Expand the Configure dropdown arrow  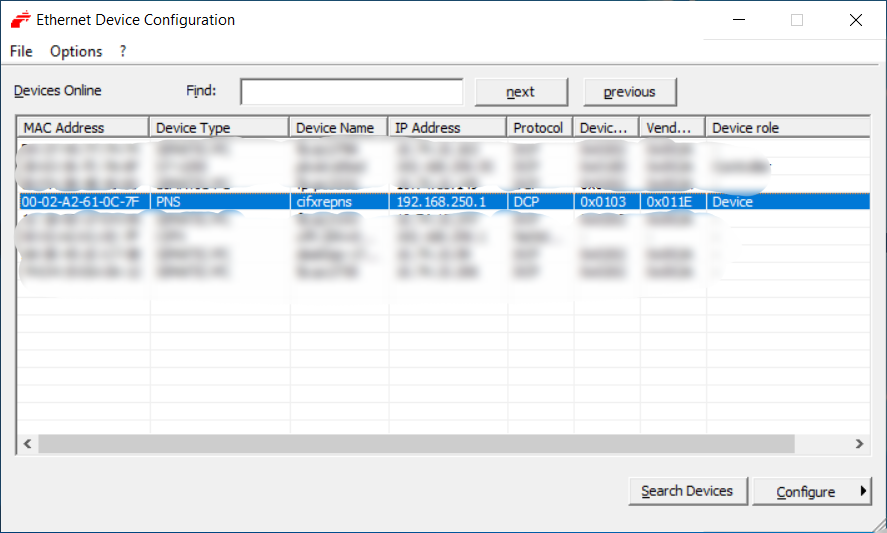click(863, 491)
